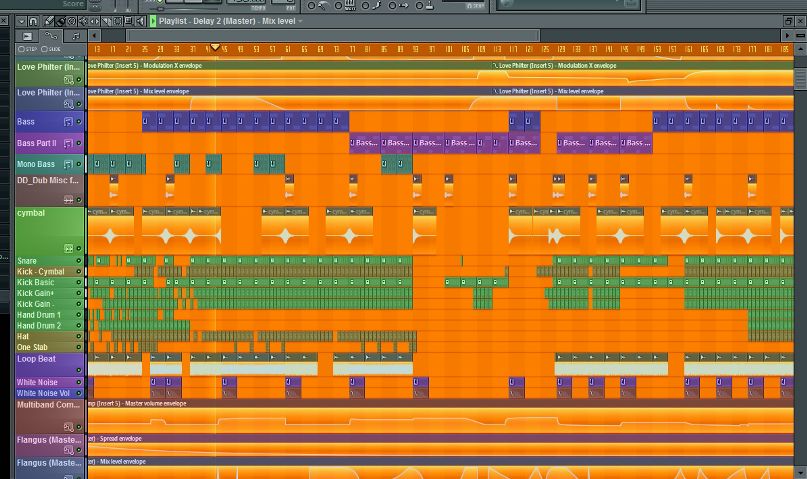Mute the Loop Beat track
Image resolution: width=807 pixels, height=479 pixels.
click(x=79, y=370)
